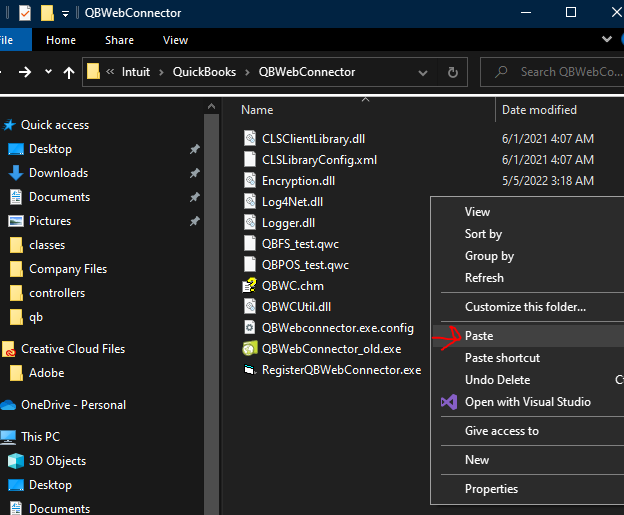Image resolution: width=624 pixels, height=515 pixels.
Task: Navigate to Intuit in the breadcrumb
Action: 136,72
